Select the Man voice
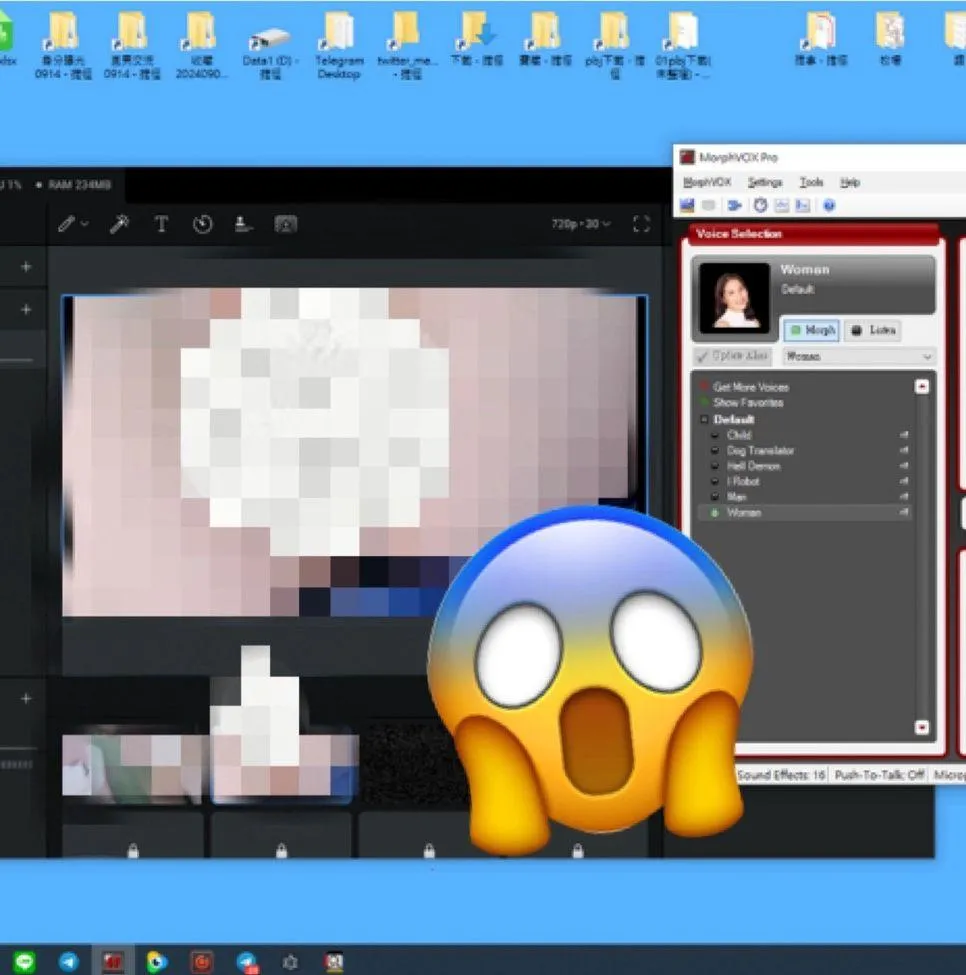Image resolution: width=966 pixels, height=975 pixels. (737, 497)
